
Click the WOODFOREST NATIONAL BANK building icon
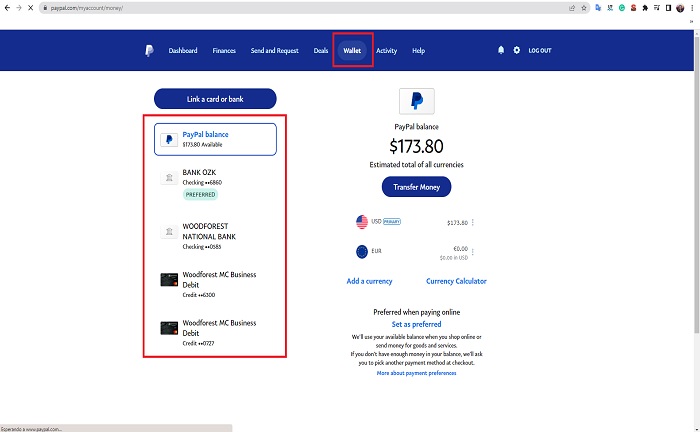click(x=169, y=232)
